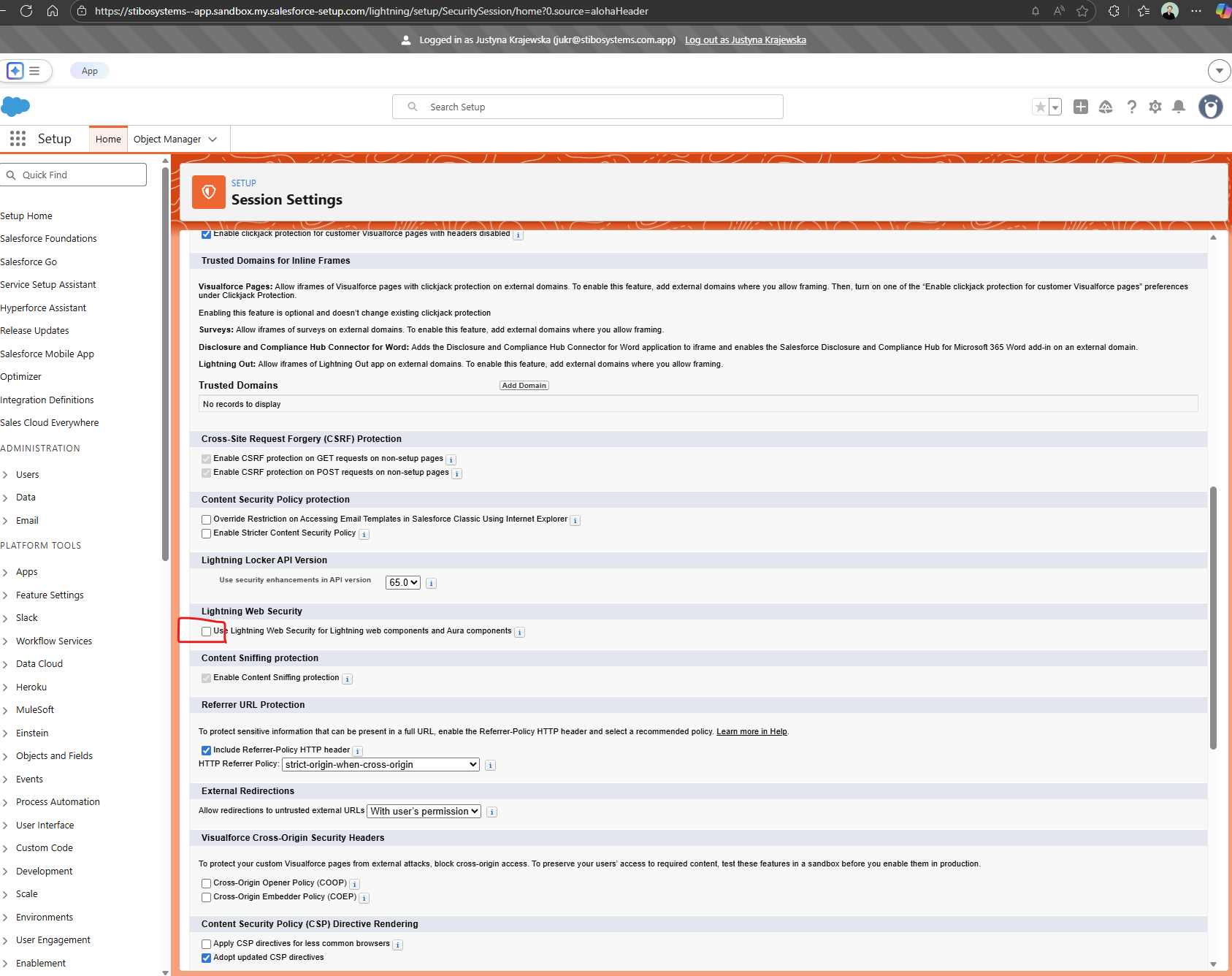Open the notifications bell

click(x=1178, y=107)
